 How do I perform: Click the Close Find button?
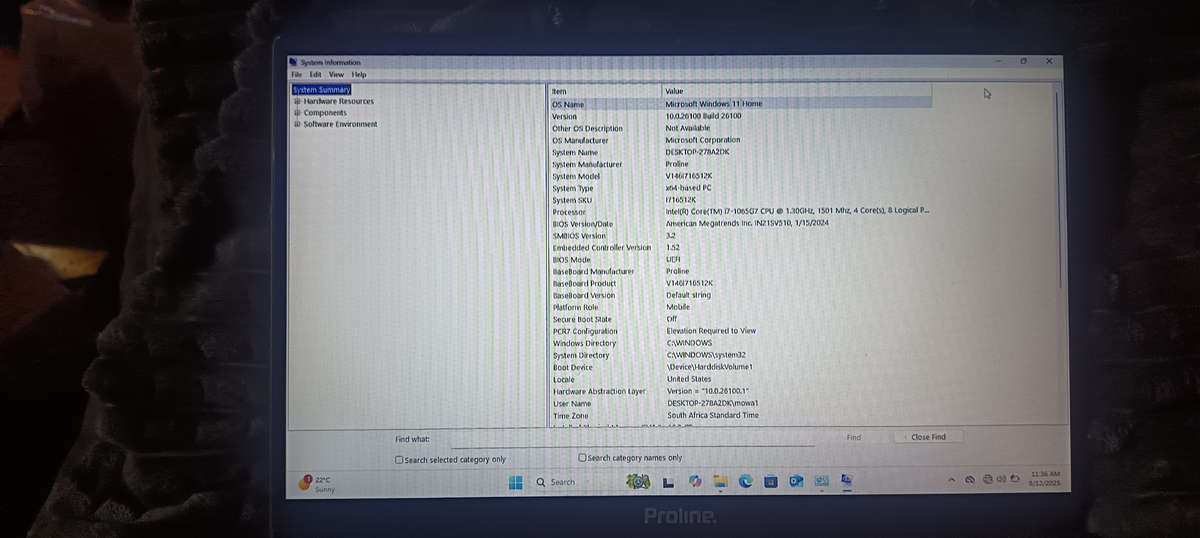(x=928, y=437)
